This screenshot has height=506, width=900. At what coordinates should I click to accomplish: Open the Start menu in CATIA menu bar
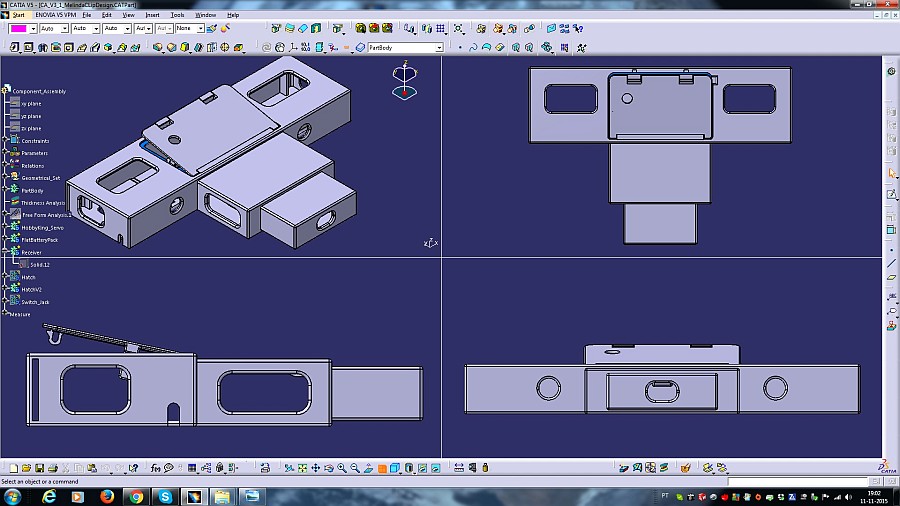(x=18, y=15)
